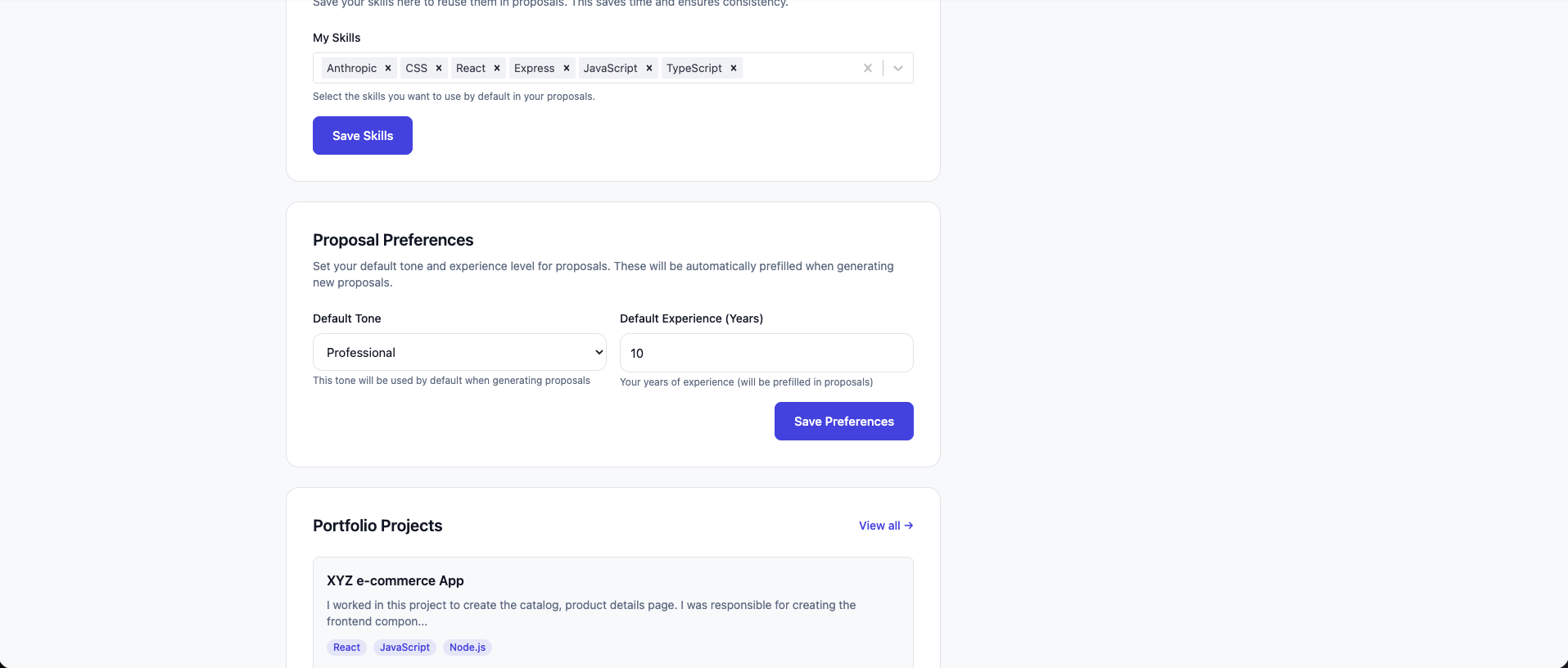Viewport: 1568px width, 668px height.
Task: Click the Save Skills button
Action: [363, 136]
